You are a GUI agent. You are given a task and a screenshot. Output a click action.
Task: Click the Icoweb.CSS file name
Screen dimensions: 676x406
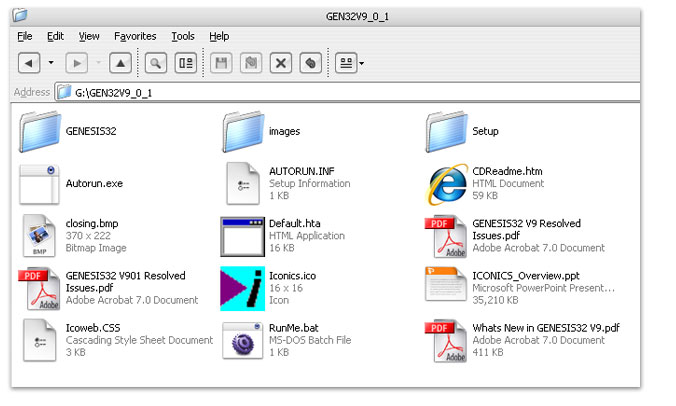(x=93, y=328)
